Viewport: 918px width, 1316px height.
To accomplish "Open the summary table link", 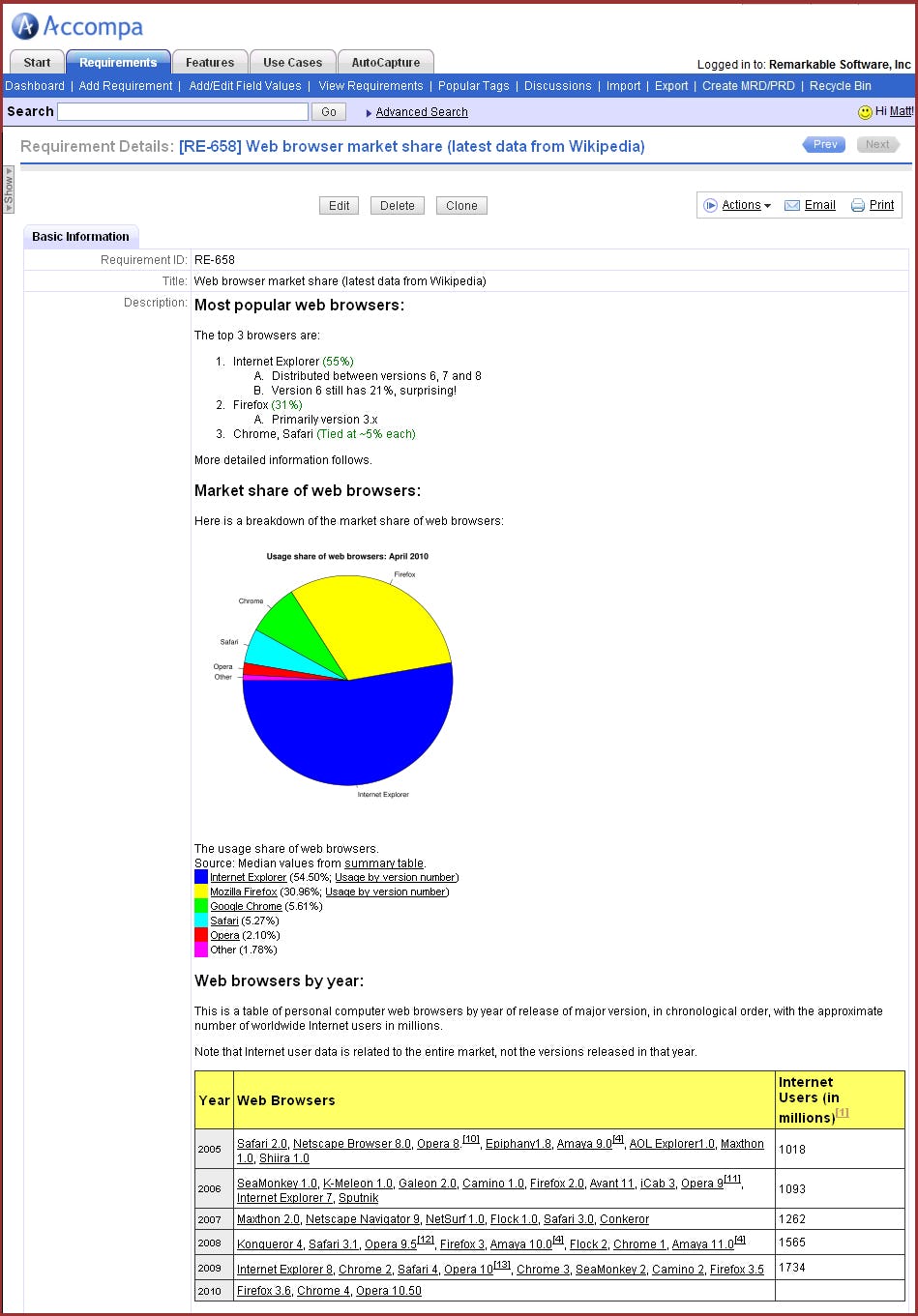I will coord(384,863).
